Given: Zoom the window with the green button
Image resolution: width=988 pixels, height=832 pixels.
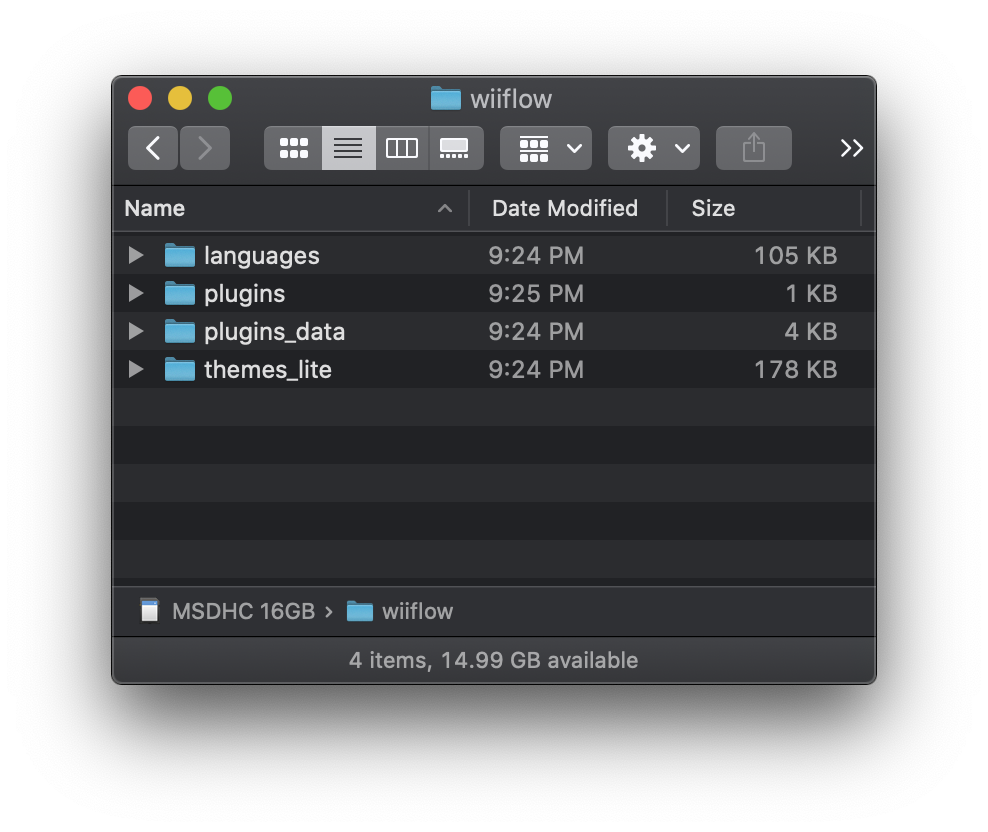Looking at the screenshot, I should (220, 98).
